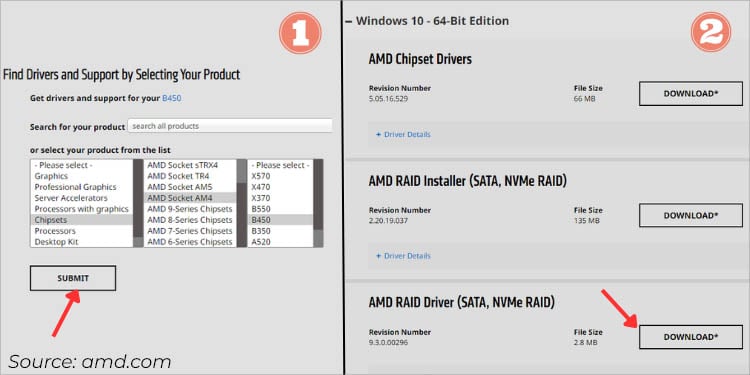Choose AMD Socket AM4 from the list
Viewport: 750px width, 375px height.
190,198
